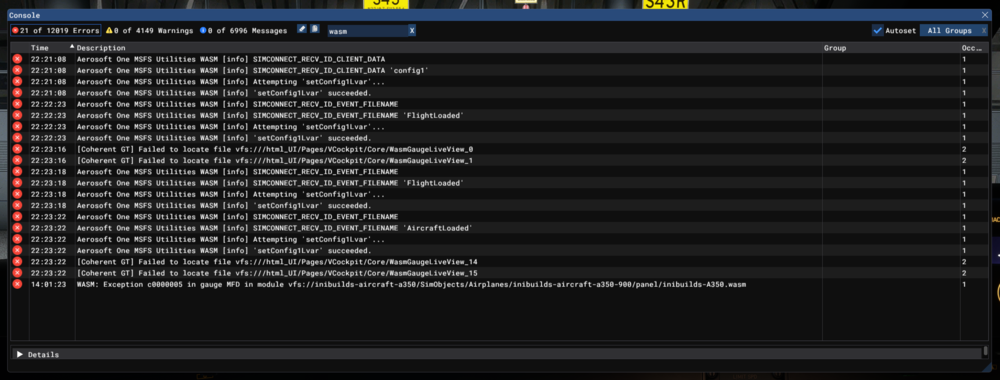Screen dimensions: 1000x380
Task: Click error icon of the 22:23:18 'FlightLoaded' row
Action: click(x=17, y=183)
